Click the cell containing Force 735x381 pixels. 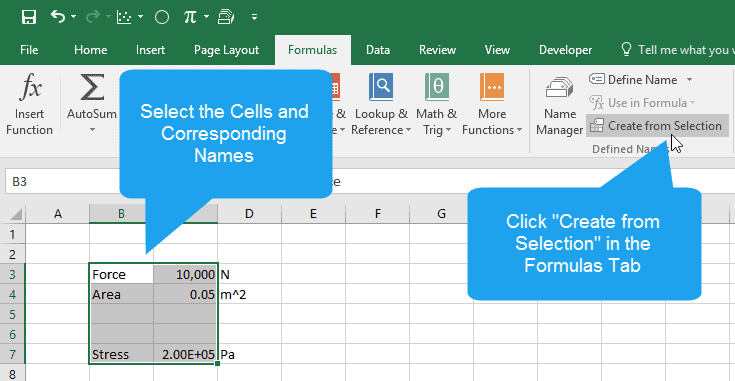[121, 274]
